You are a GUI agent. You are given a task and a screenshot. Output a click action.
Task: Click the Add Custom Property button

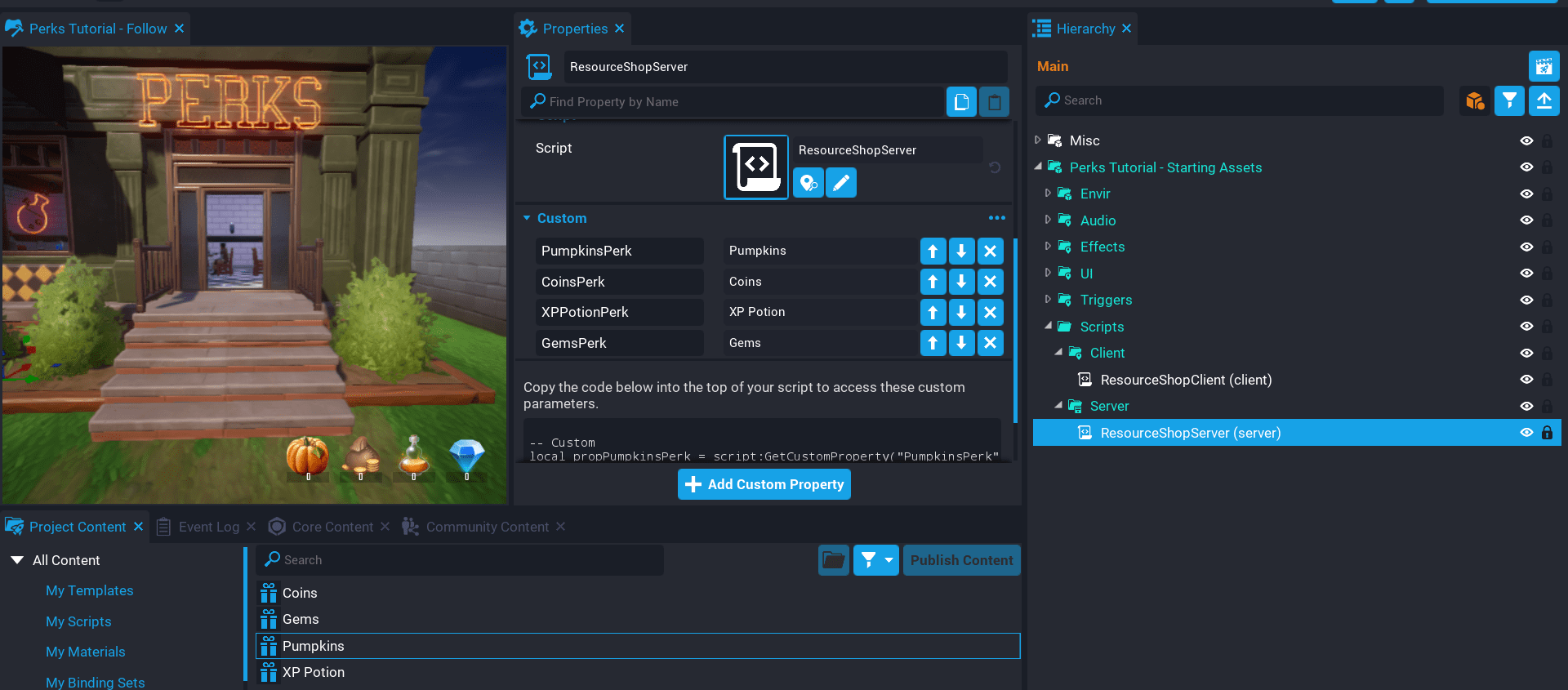pyautogui.click(x=764, y=484)
